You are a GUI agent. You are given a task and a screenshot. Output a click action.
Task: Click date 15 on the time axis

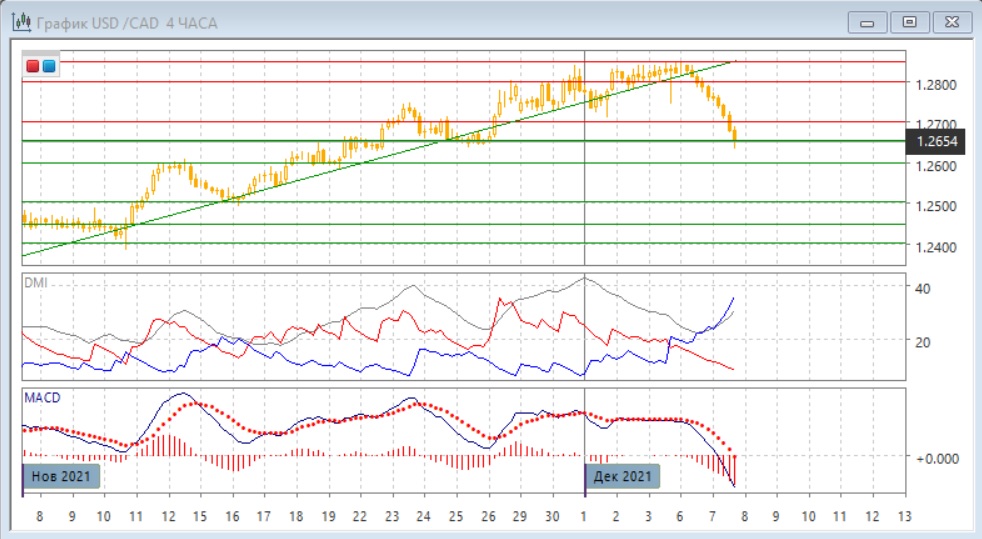point(199,516)
